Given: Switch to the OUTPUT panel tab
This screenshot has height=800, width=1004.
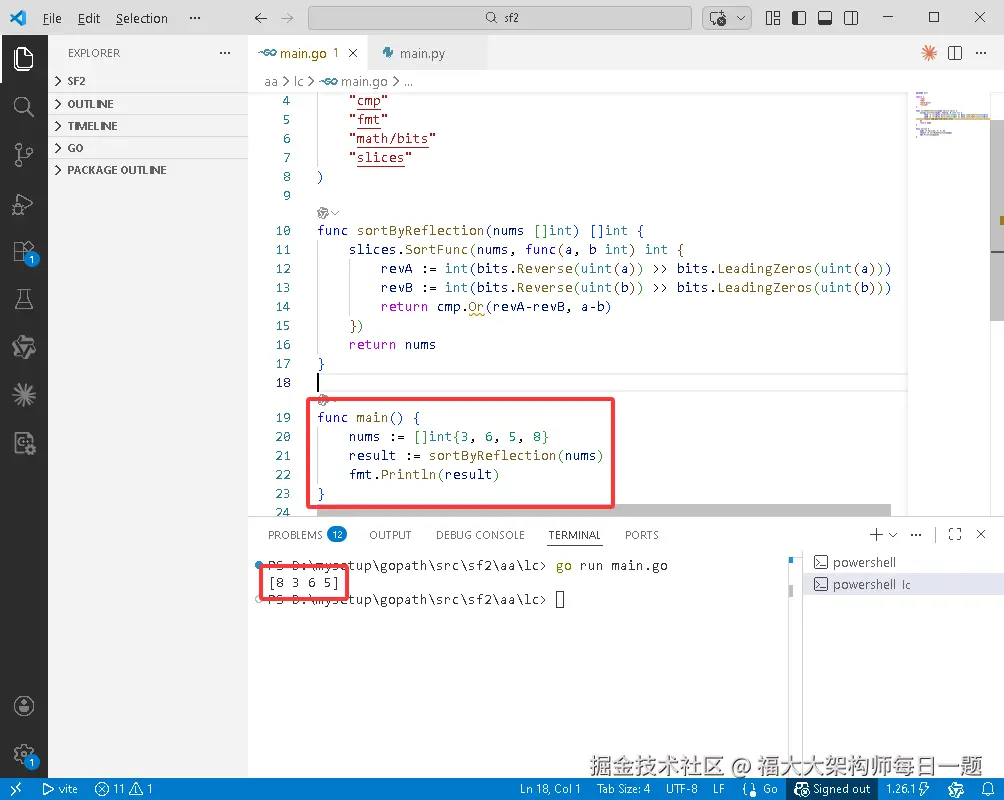Looking at the screenshot, I should 390,535.
